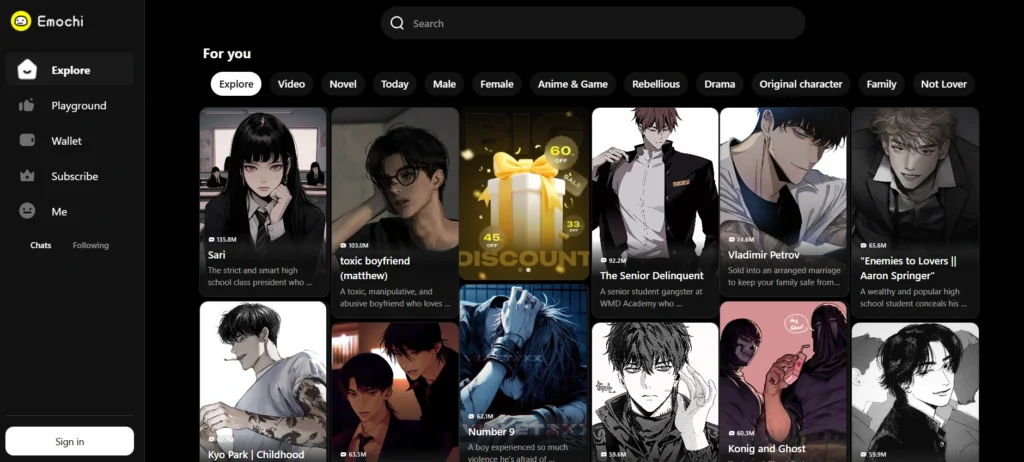Image resolution: width=1024 pixels, height=462 pixels.
Task: Open the Big Discount gift banner
Action: 524,193
